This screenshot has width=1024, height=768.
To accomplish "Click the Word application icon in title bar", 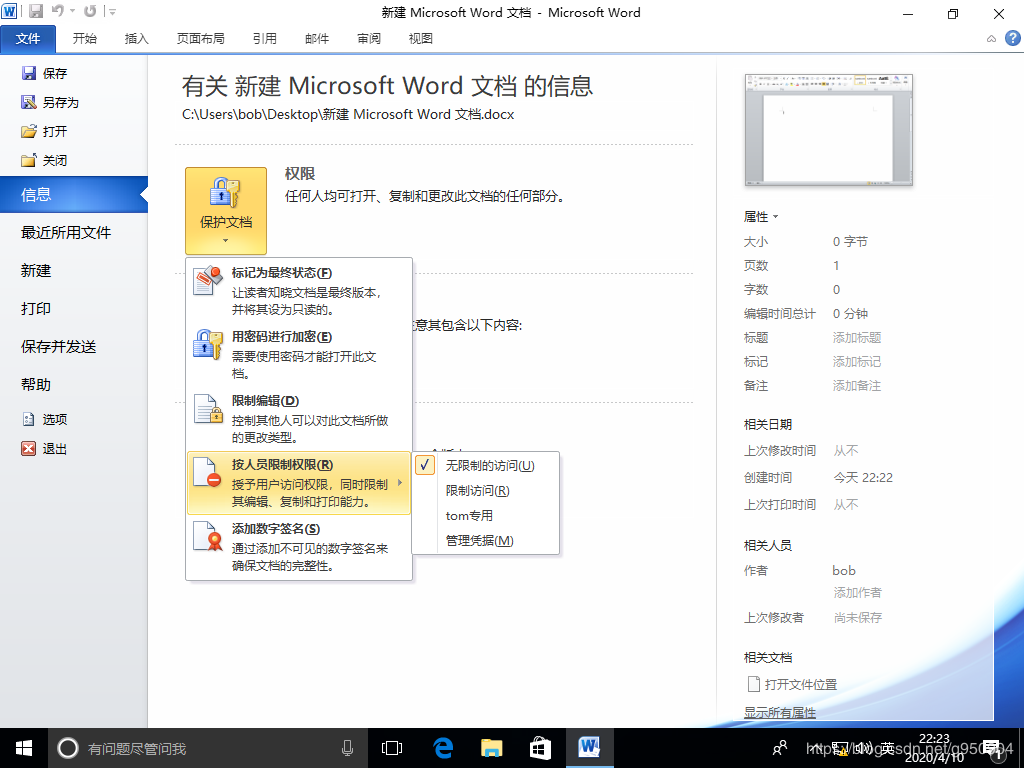I will [x=10, y=11].
